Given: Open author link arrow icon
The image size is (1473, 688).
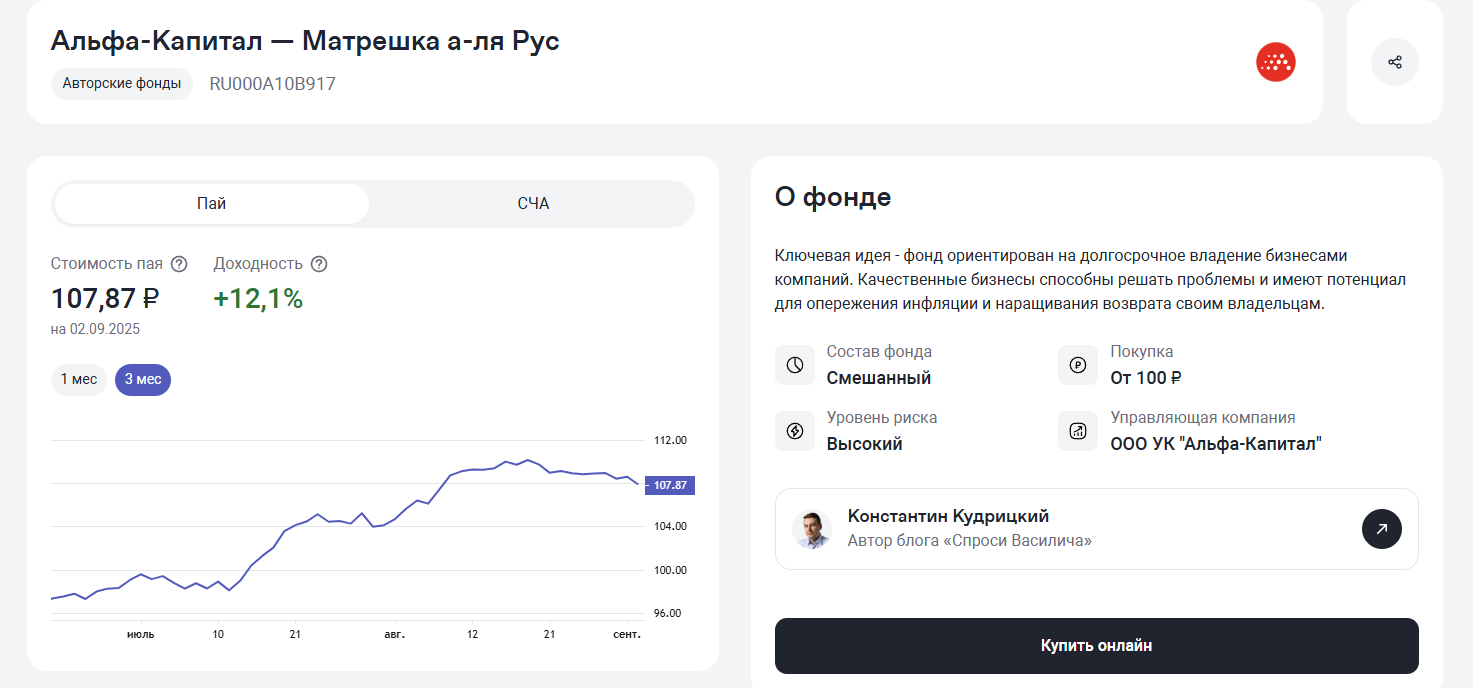Looking at the screenshot, I should tap(1381, 529).
